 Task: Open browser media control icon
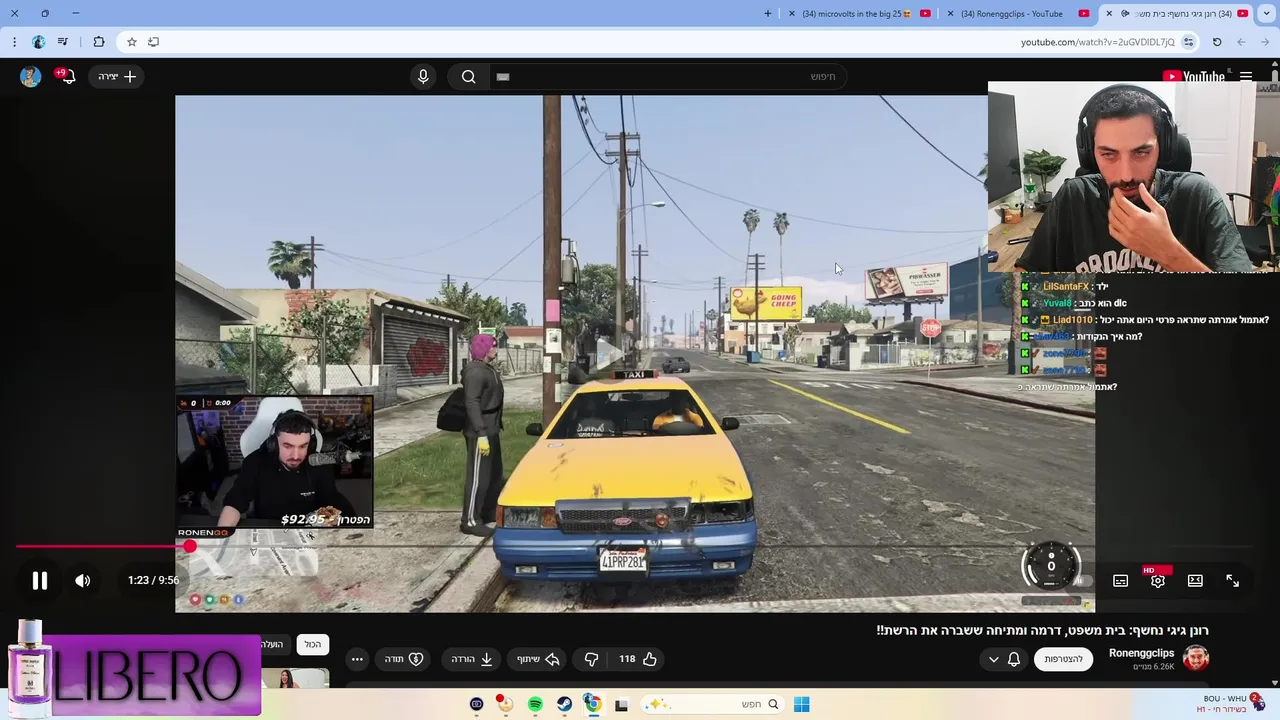pyautogui.click(x=63, y=42)
